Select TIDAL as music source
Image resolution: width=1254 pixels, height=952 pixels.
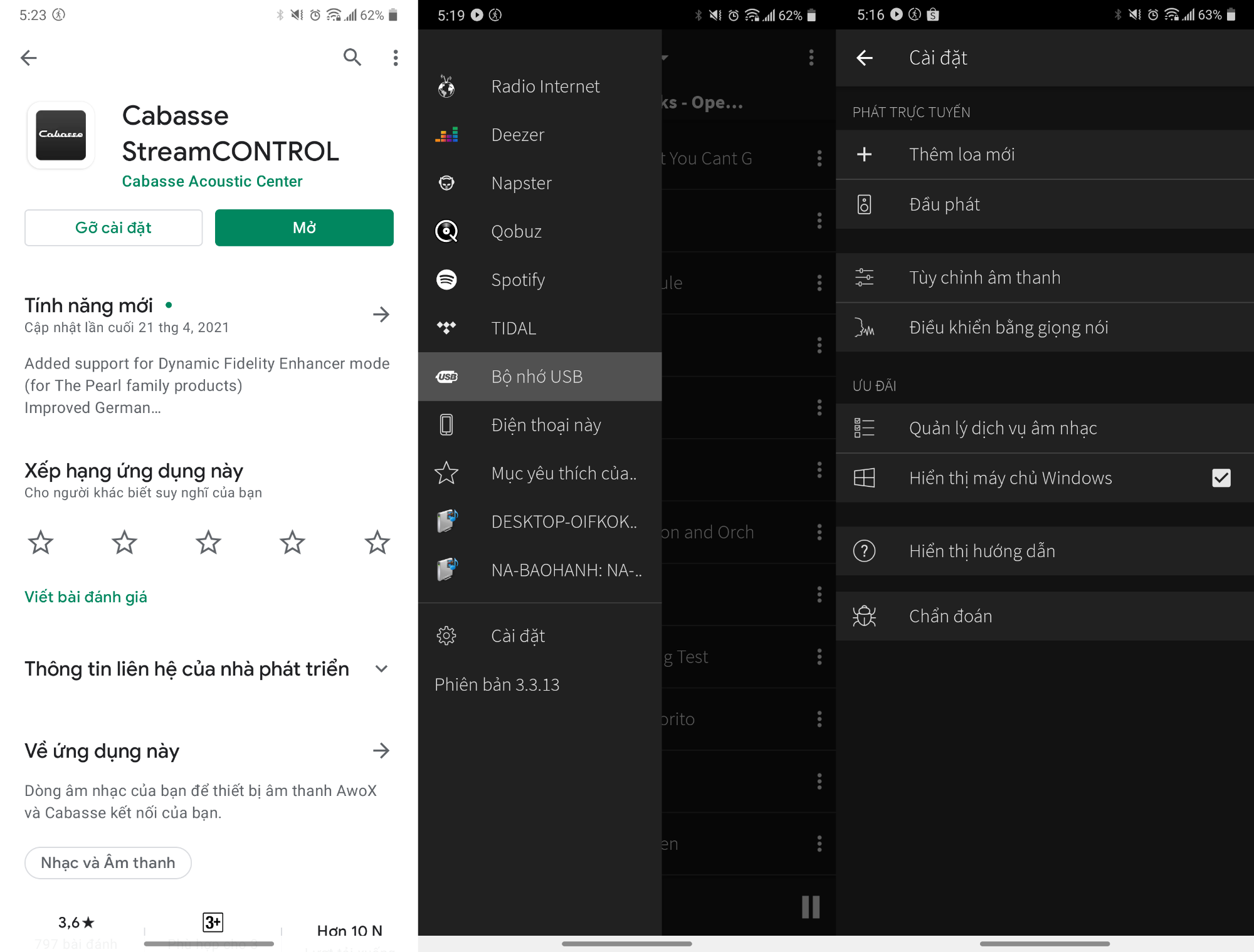point(513,328)
